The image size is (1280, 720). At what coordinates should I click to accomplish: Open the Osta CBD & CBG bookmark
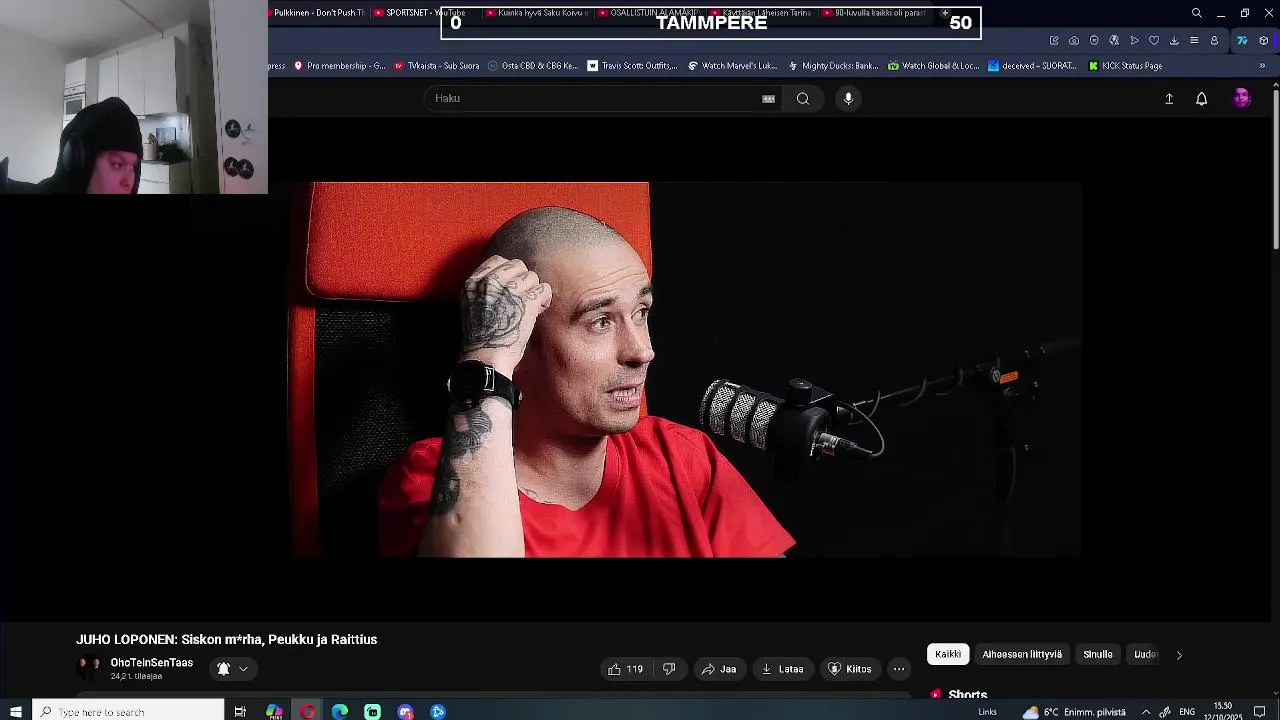[x=533, y=66]
